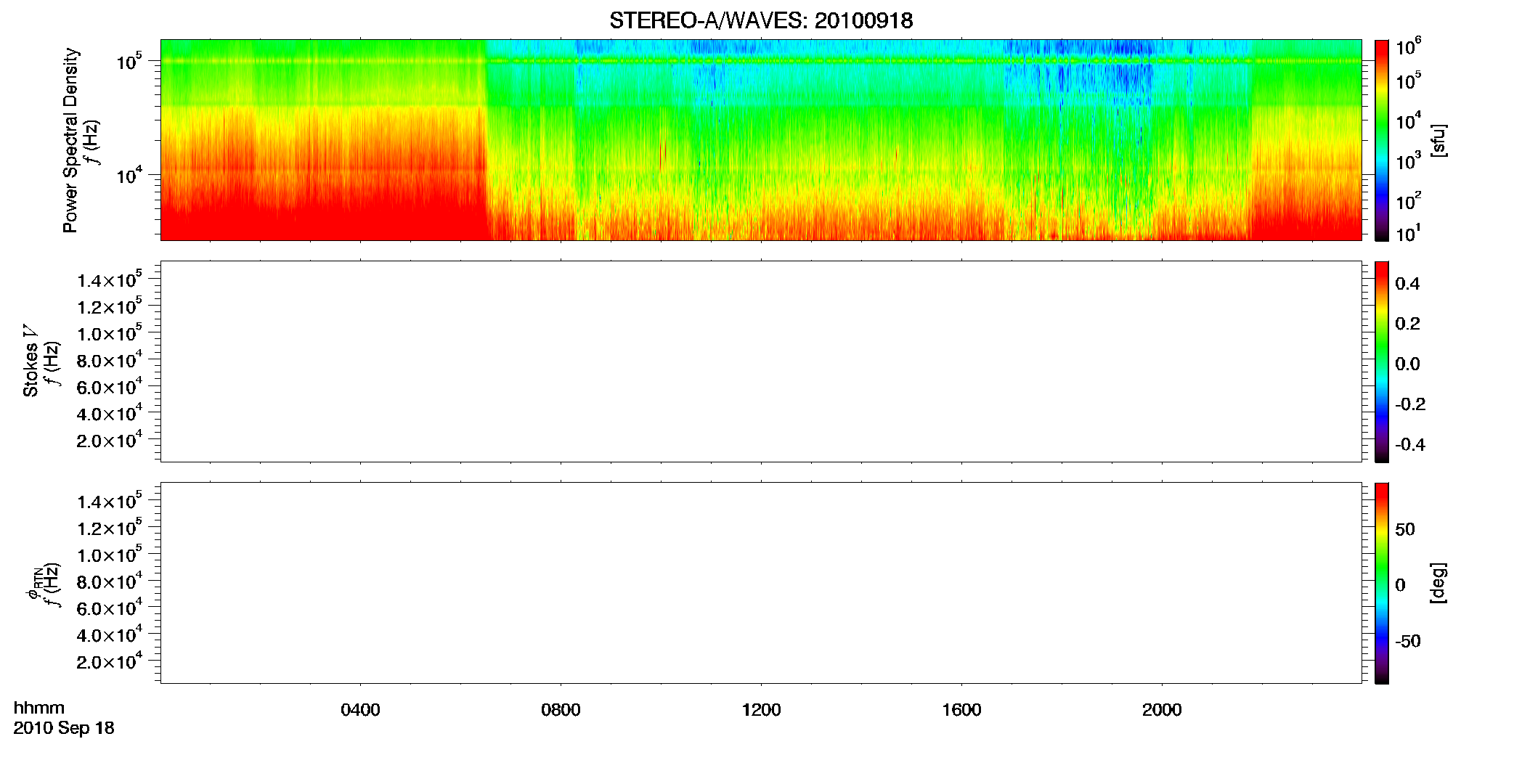Click the 4.0×10^4 tick on the Stokes V panel
Viewport: 1522px width, 784px height.
click(110, 412)
